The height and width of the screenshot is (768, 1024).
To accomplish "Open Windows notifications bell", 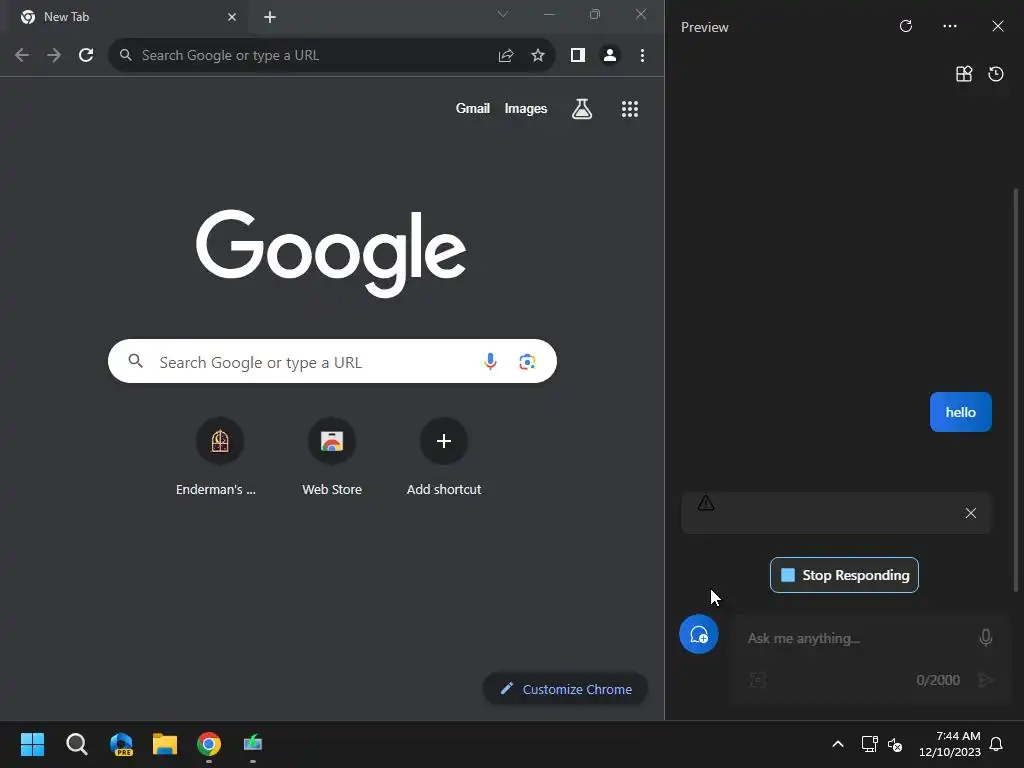I will [997, 744].
